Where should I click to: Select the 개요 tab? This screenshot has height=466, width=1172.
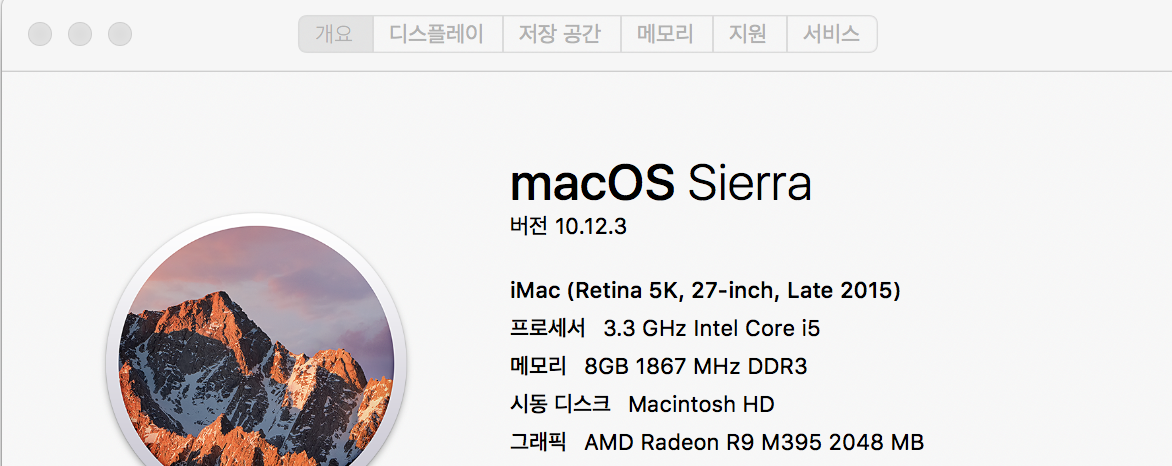click(335, 34)
